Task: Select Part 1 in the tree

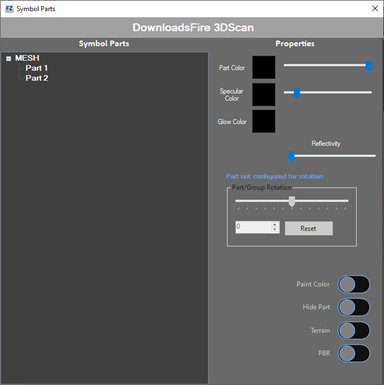Action: pos(37,68)
